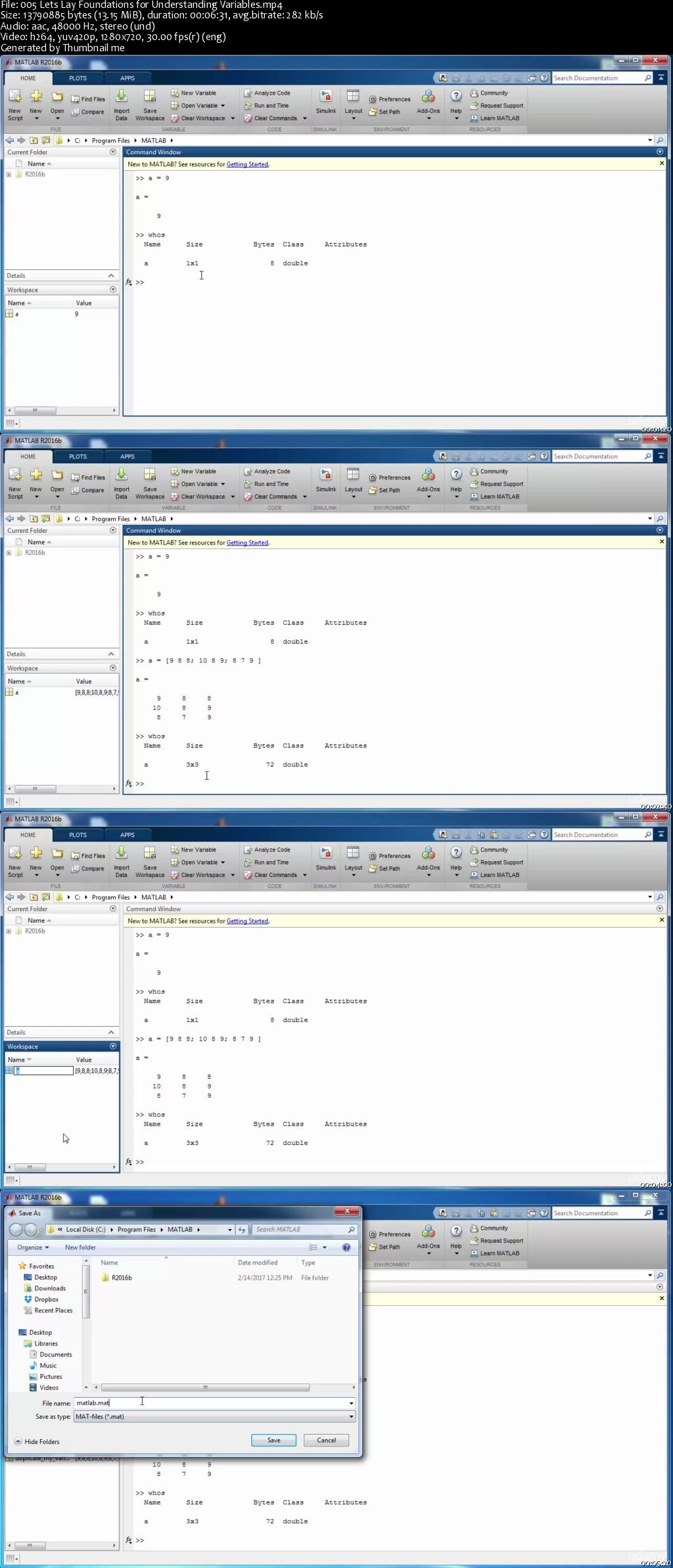The image size is (673, 1568).
Task: Switch to the PLOTS tab in the only a = 9 frame
Action: coord(78,78)
